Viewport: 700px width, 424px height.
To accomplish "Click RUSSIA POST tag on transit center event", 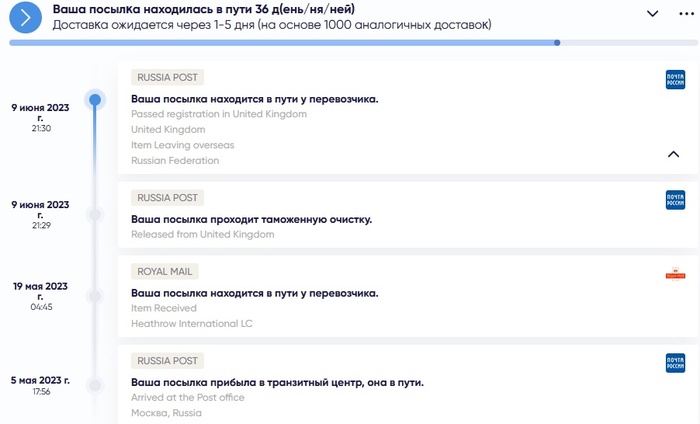I will pyautogui.click(x=168, y=360).
